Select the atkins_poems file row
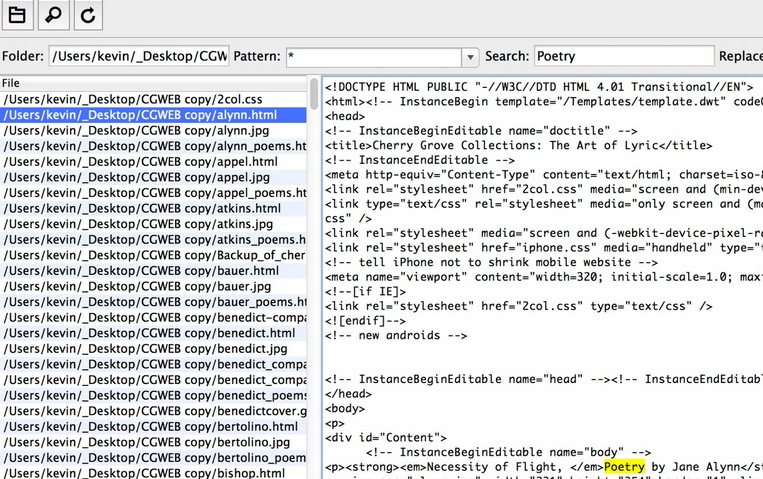 pos(153,240)
